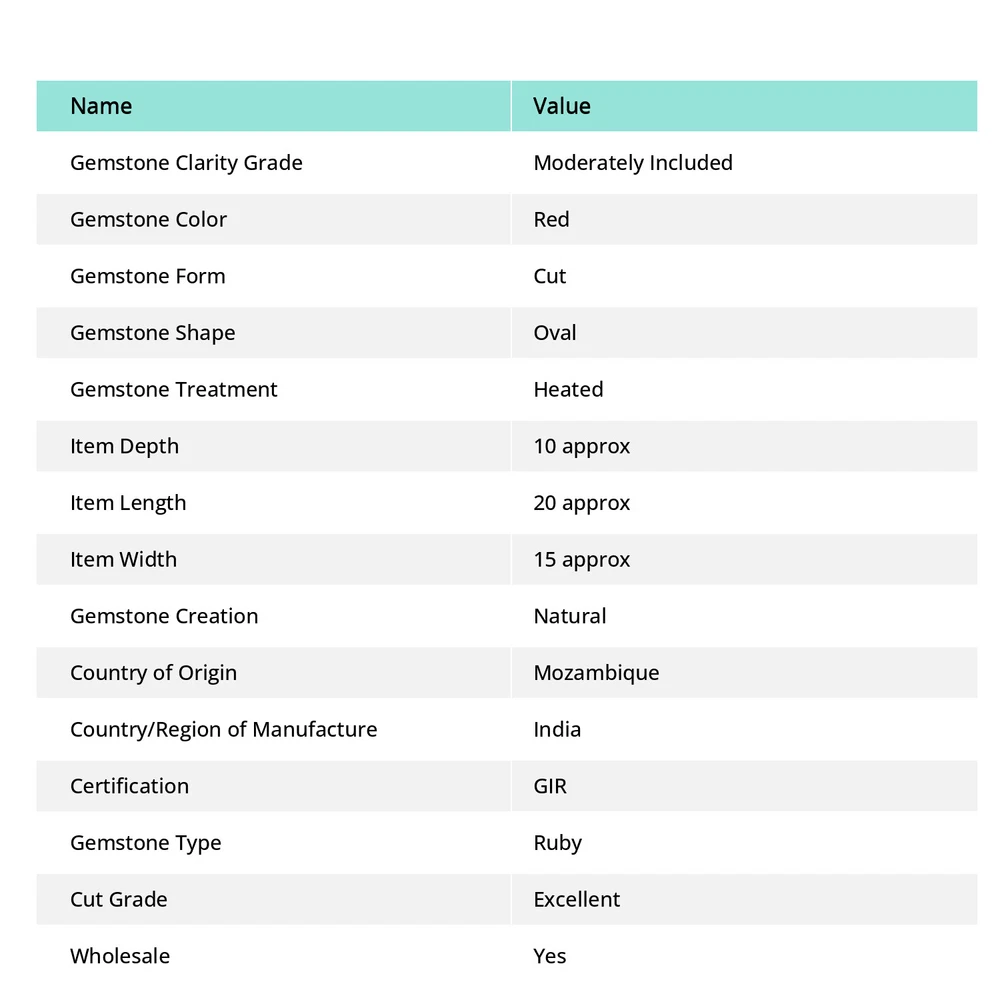Click the Cut value for Gemstone Form
Screen dimensions: 1000x1000
pos(550,276)
